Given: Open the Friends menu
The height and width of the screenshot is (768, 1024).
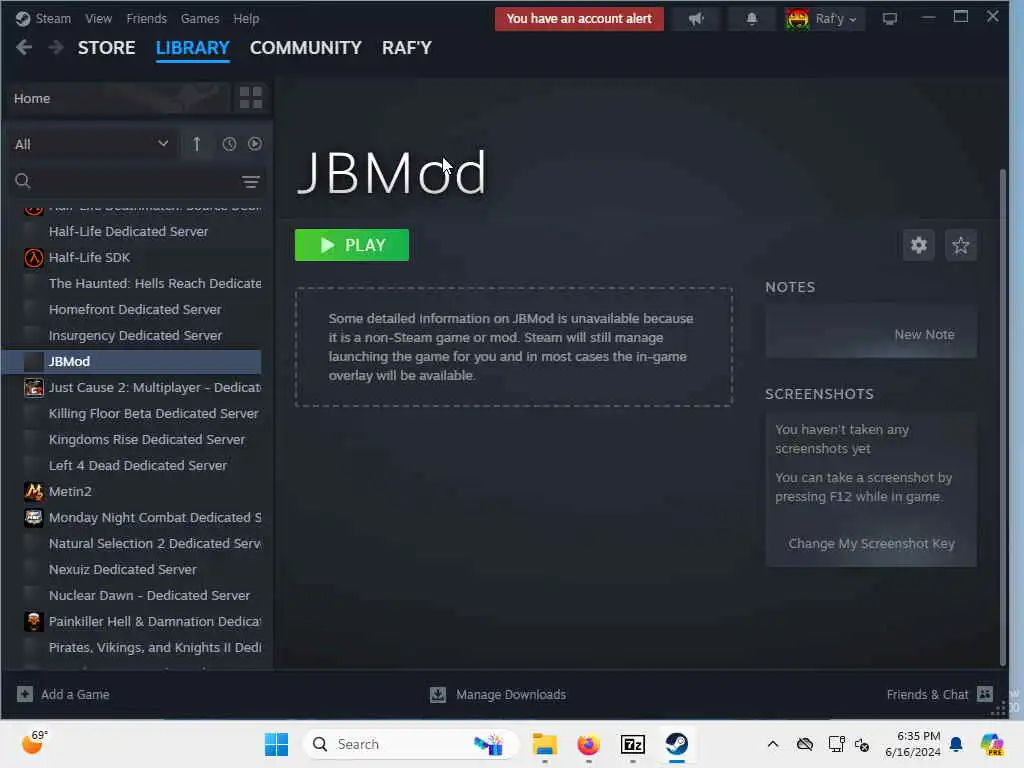Looking at the screenshot, I should (x=146, y=18).
